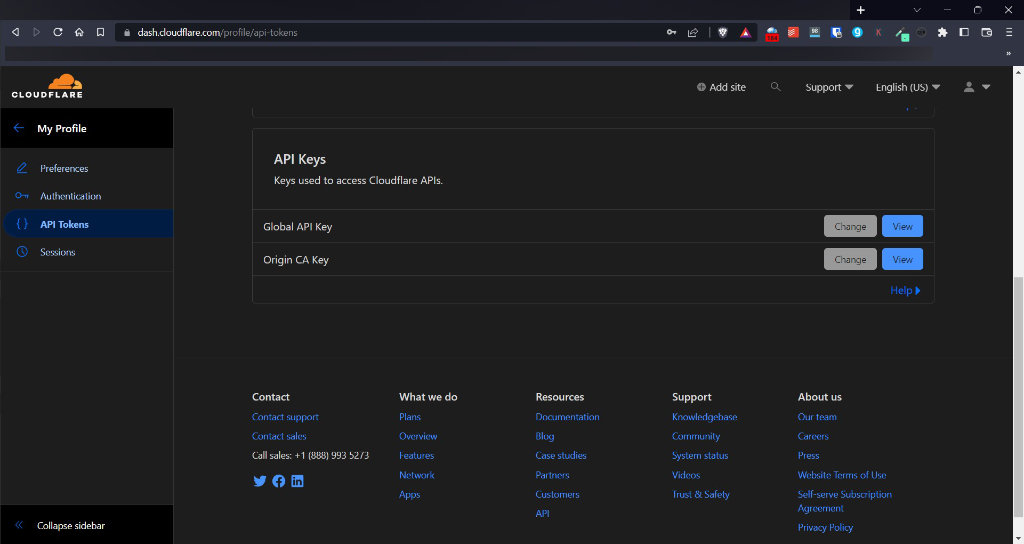Viewport: 1024px width, 544px height.
Task: Click the Help link in API Keys
Action: click(x=905, y=290)
